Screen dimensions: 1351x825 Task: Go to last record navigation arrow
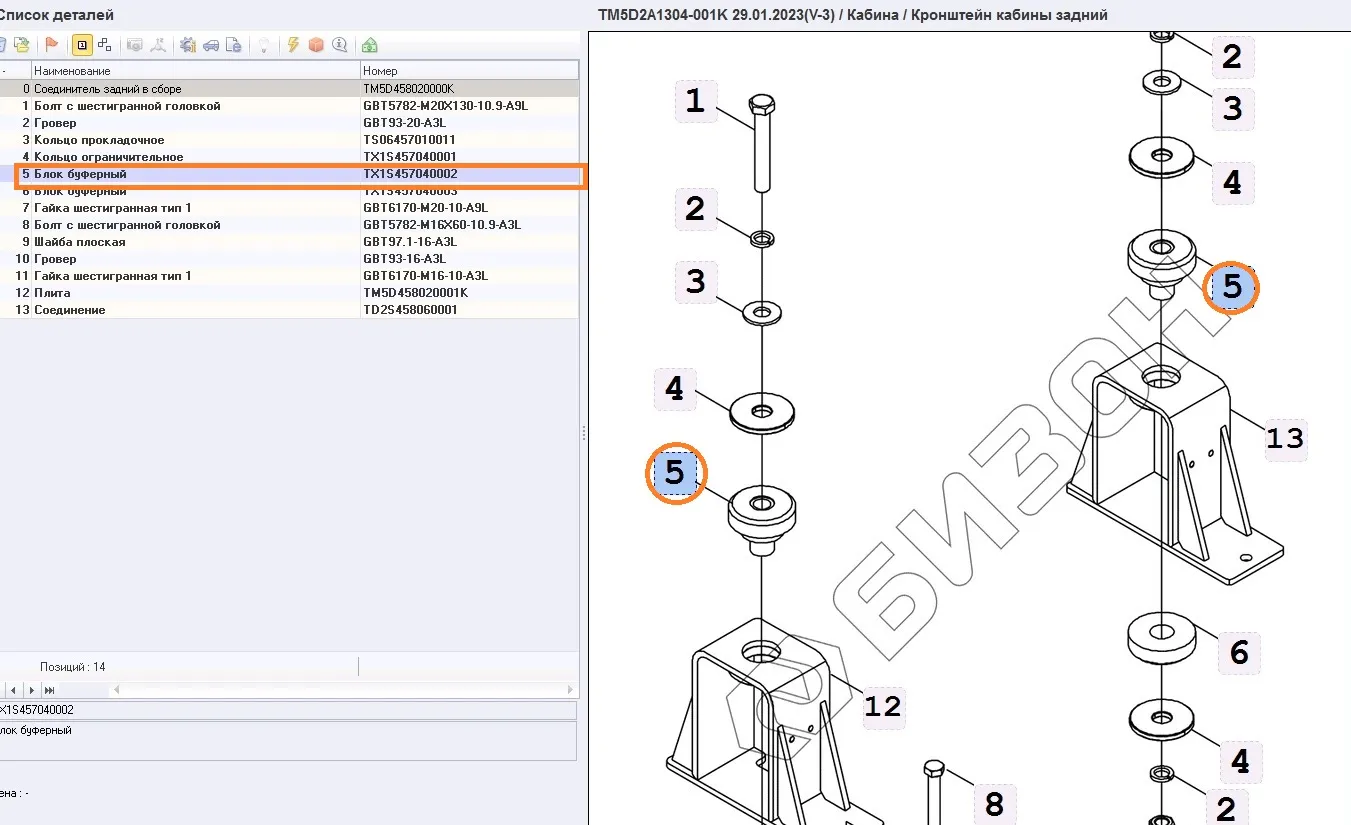click(x=48, y=690)
